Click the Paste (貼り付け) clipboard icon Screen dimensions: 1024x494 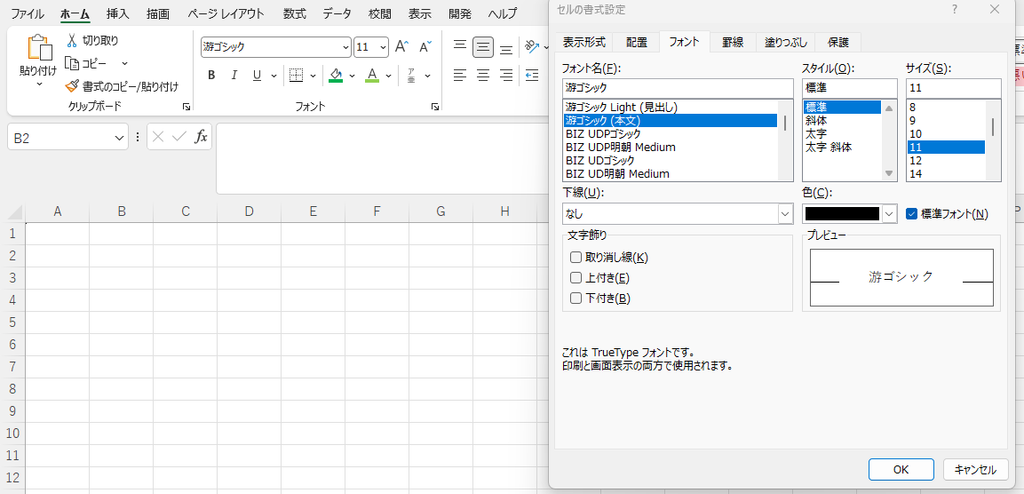(x=39, y=50)
